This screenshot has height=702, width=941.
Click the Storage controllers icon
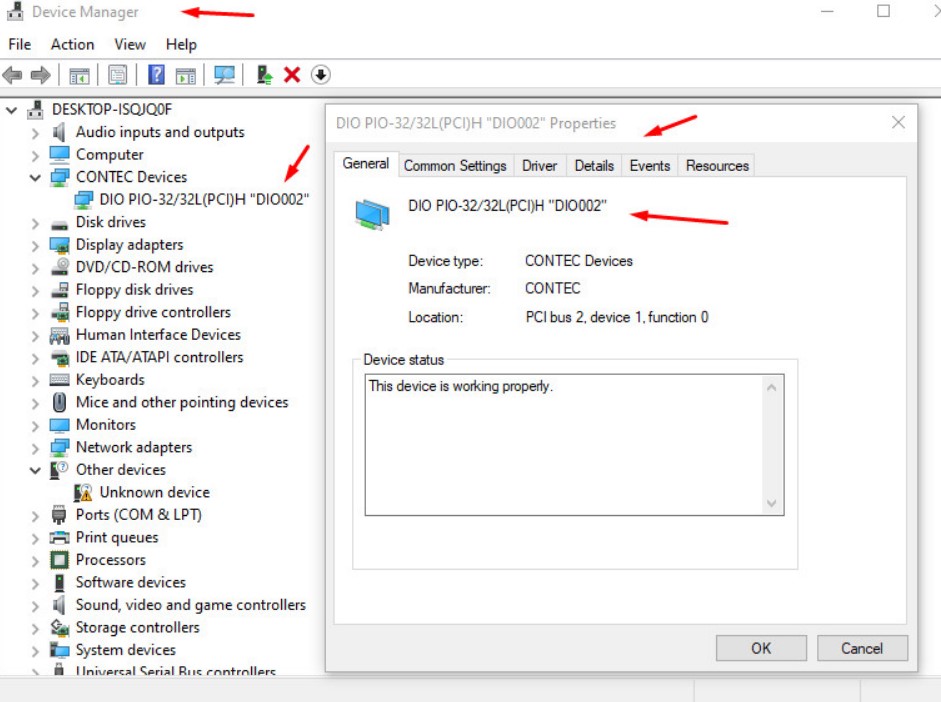[59, 628]
